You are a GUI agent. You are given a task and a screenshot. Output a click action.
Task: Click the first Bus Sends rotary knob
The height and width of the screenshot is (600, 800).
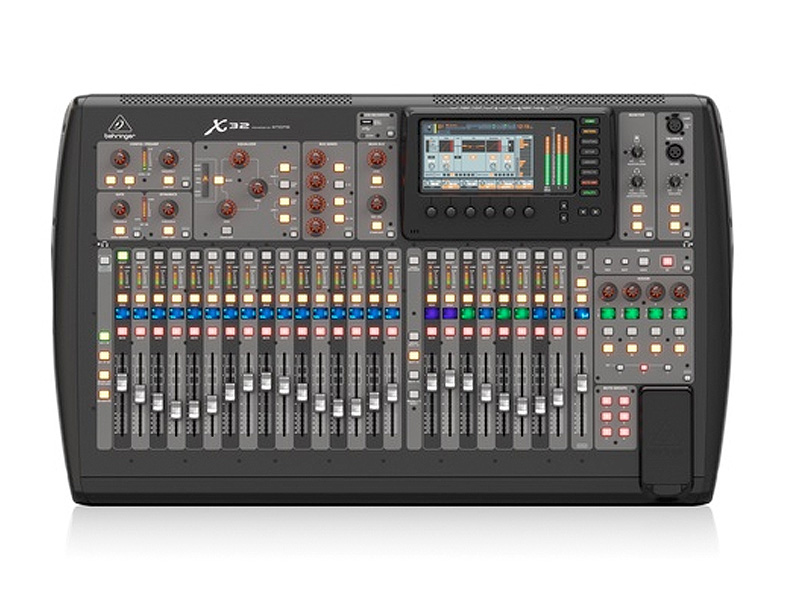click(317, 159)
